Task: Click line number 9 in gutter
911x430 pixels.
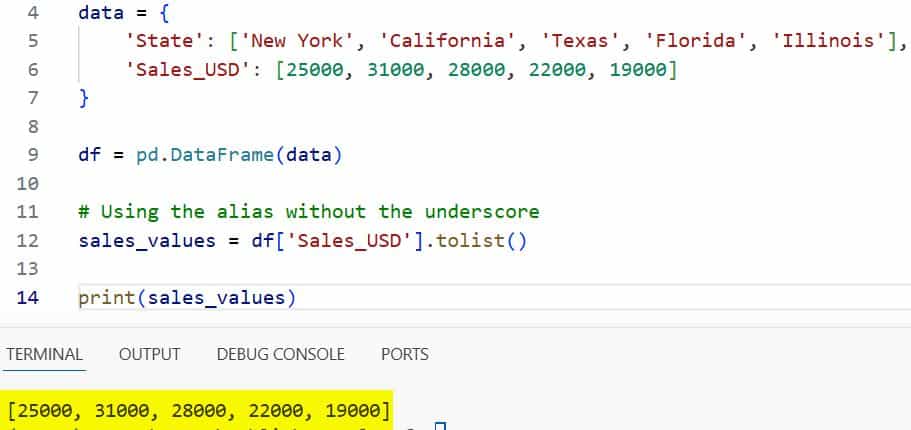Action: point(33,155)
